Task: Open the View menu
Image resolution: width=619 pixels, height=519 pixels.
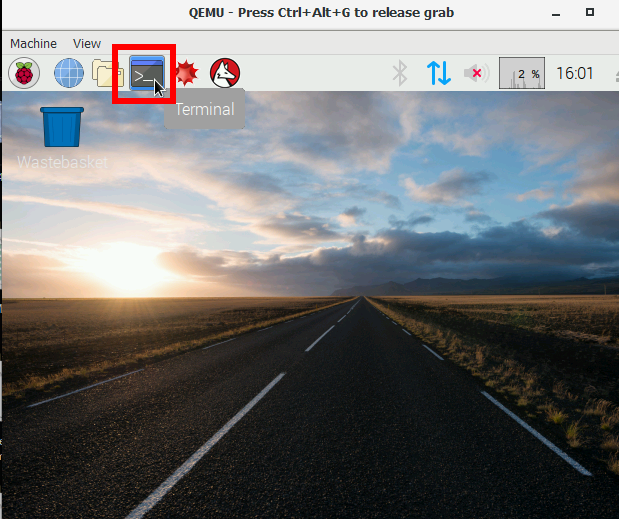Action: (x=87, y=43)
